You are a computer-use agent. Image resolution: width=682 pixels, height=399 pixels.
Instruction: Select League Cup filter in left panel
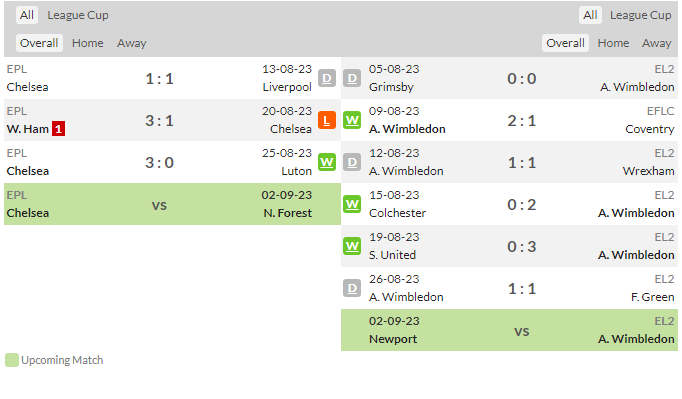(x=78, y=15)
